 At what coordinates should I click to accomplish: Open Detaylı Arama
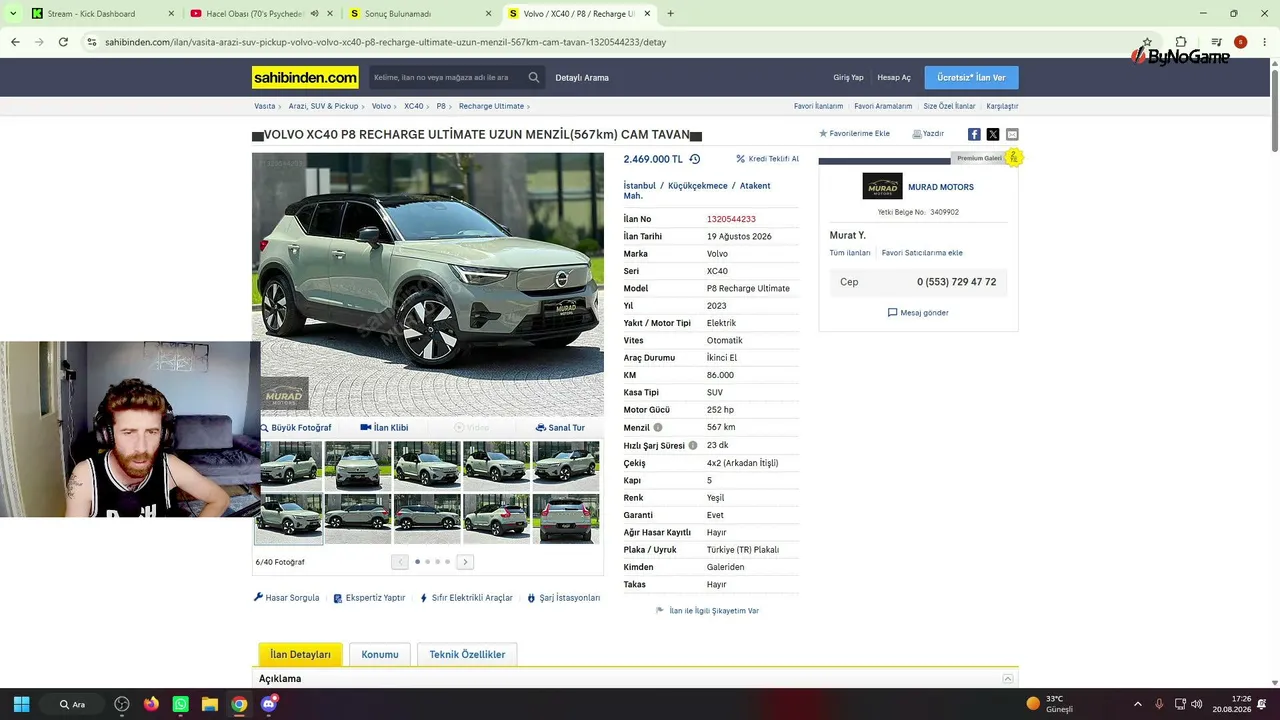point(582,78)
